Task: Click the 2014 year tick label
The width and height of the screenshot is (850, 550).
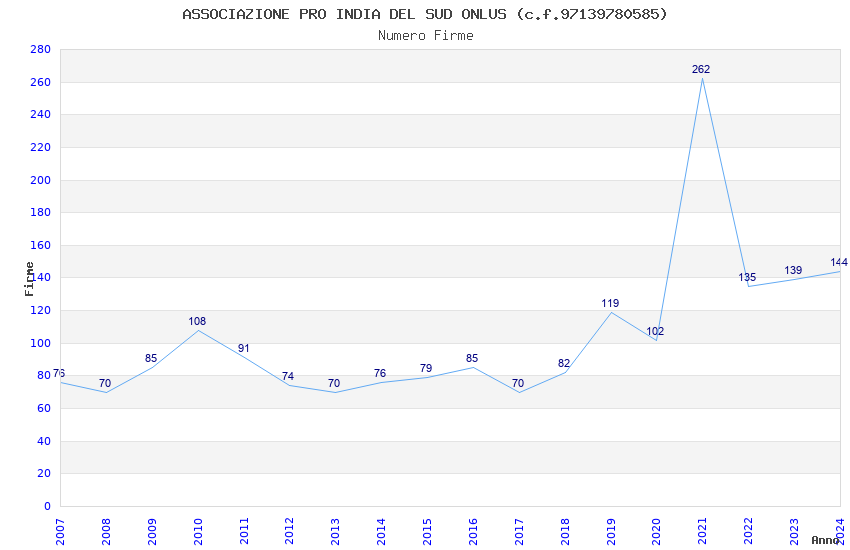Action: (382, 531)
